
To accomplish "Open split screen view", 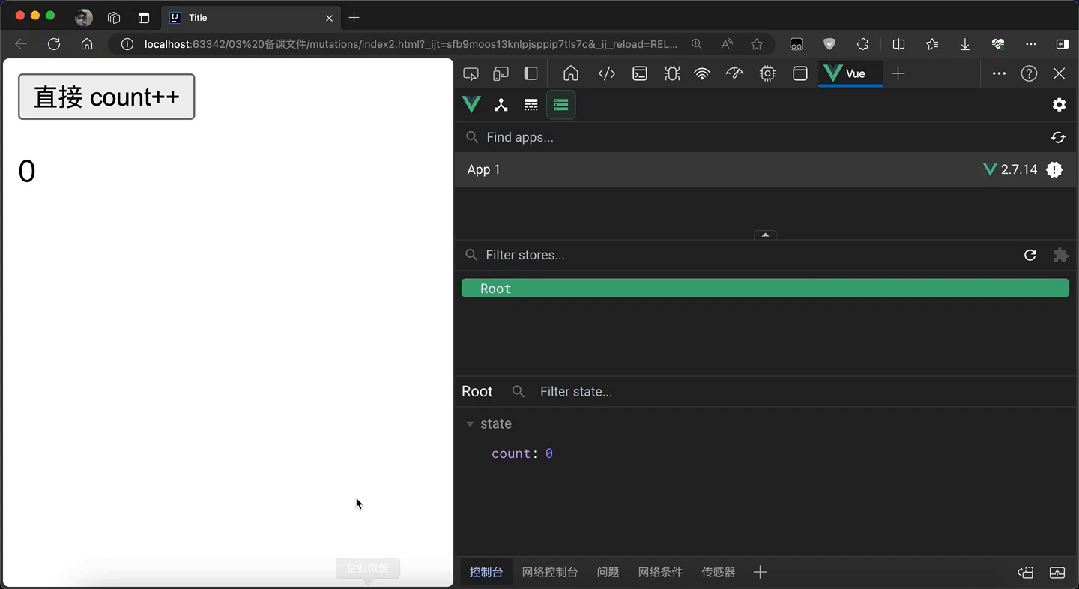I will pos(898,44).
